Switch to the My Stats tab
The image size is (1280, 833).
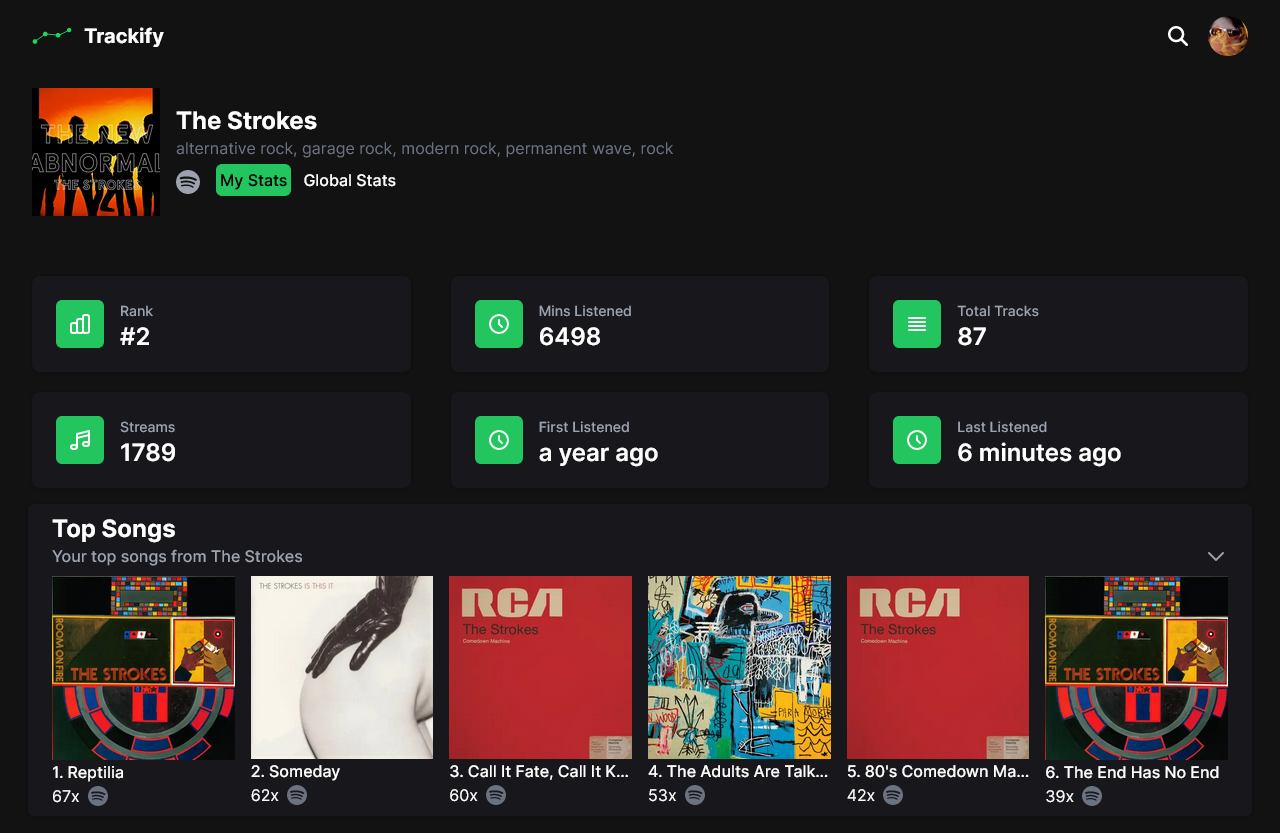pyautogui.click(x=253, y=180)
